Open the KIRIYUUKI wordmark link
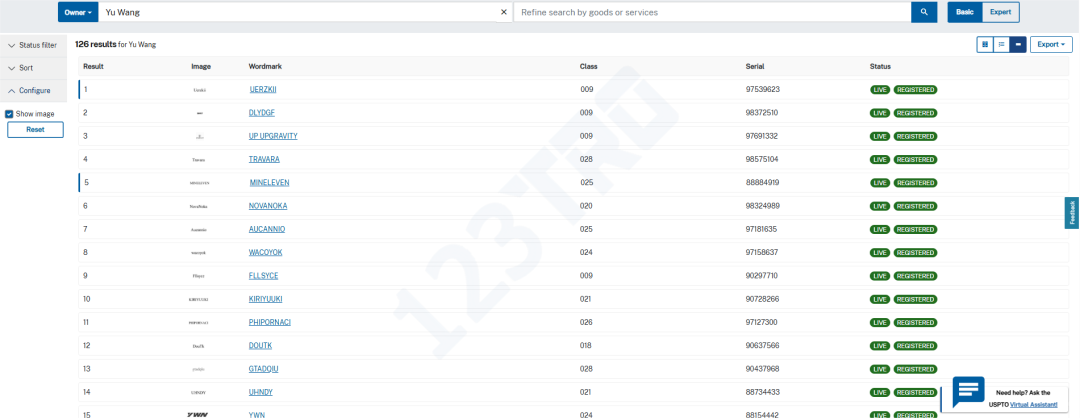 click(x=265, y=299)
